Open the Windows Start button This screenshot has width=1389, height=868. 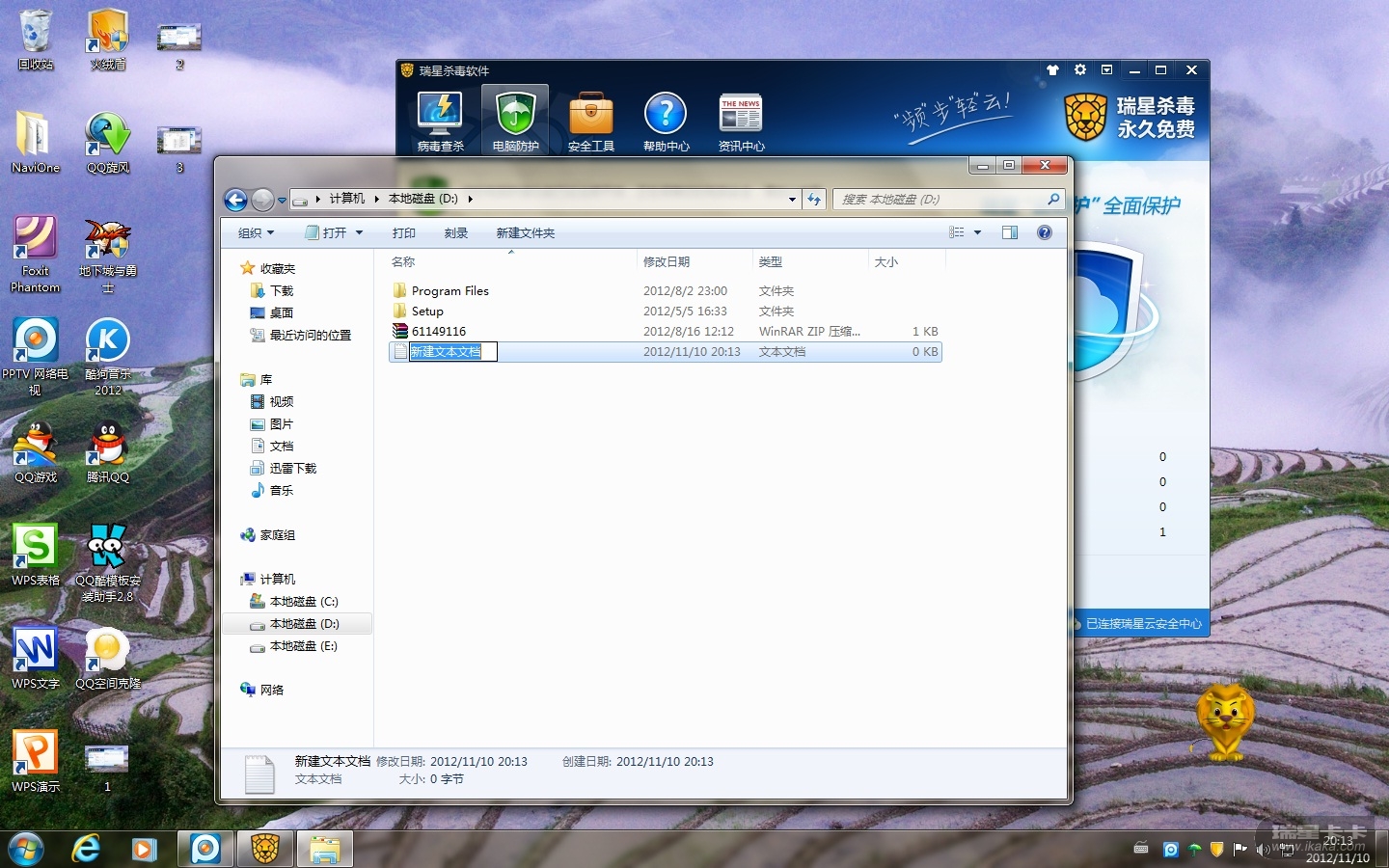coord(26,849)
